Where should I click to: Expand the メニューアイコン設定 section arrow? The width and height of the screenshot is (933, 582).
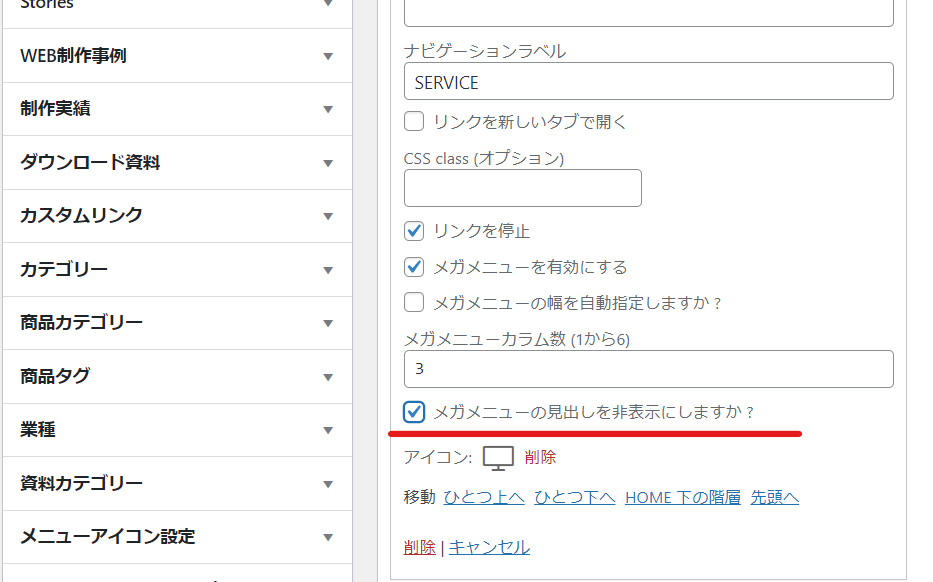pyautogui.click(x=328, y=537)
